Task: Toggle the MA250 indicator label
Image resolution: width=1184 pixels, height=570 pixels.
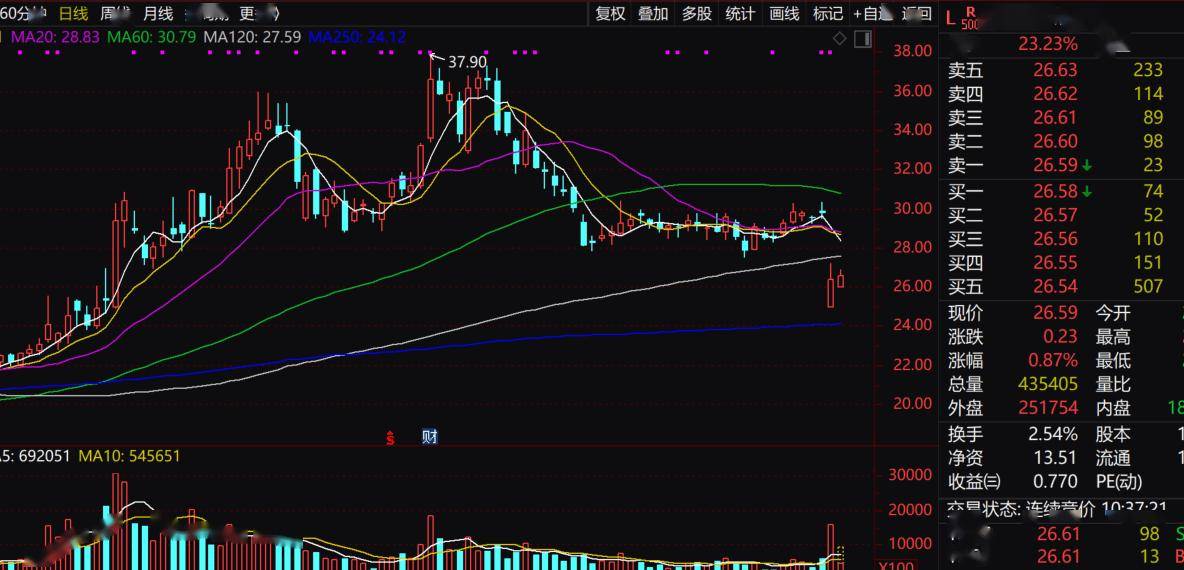Action: (x=357, y=37)
